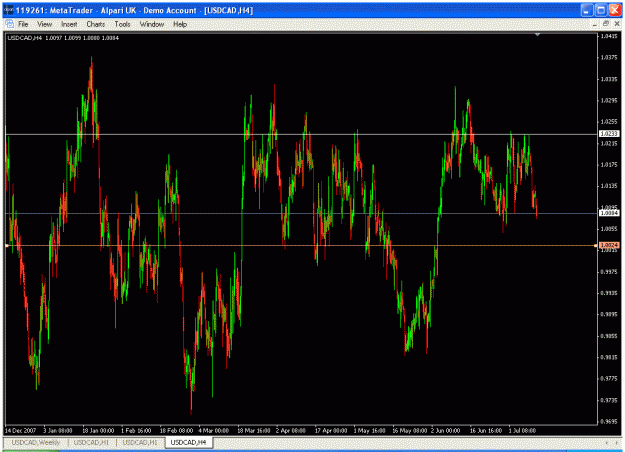Image resolution: width=625 pixels, height=452 pixels.
Task: Minimize the chart child window in the menu bar
Action: tap(595, 24)
